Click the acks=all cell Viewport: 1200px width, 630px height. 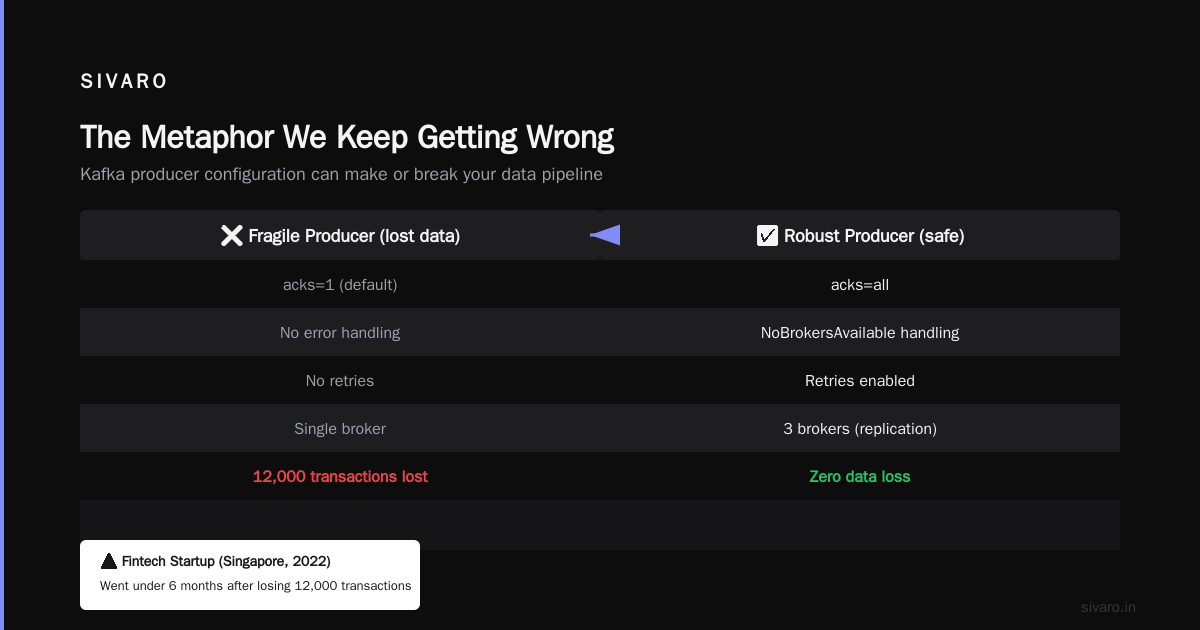coord(860,284)
